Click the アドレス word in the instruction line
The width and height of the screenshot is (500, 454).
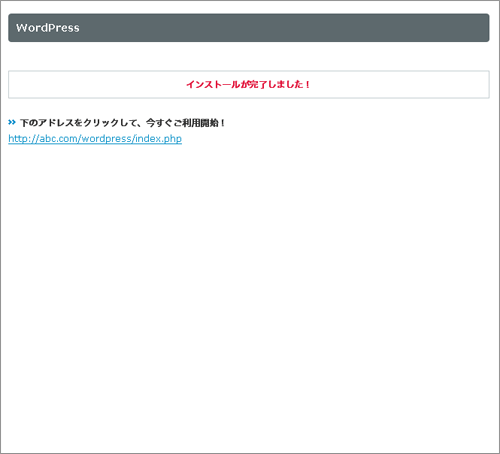55,123
